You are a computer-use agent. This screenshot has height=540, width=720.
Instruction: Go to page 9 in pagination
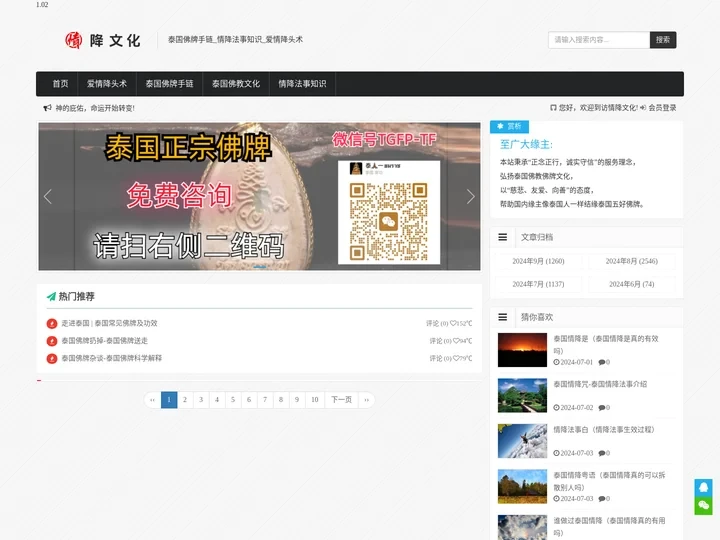coord(297,400)
